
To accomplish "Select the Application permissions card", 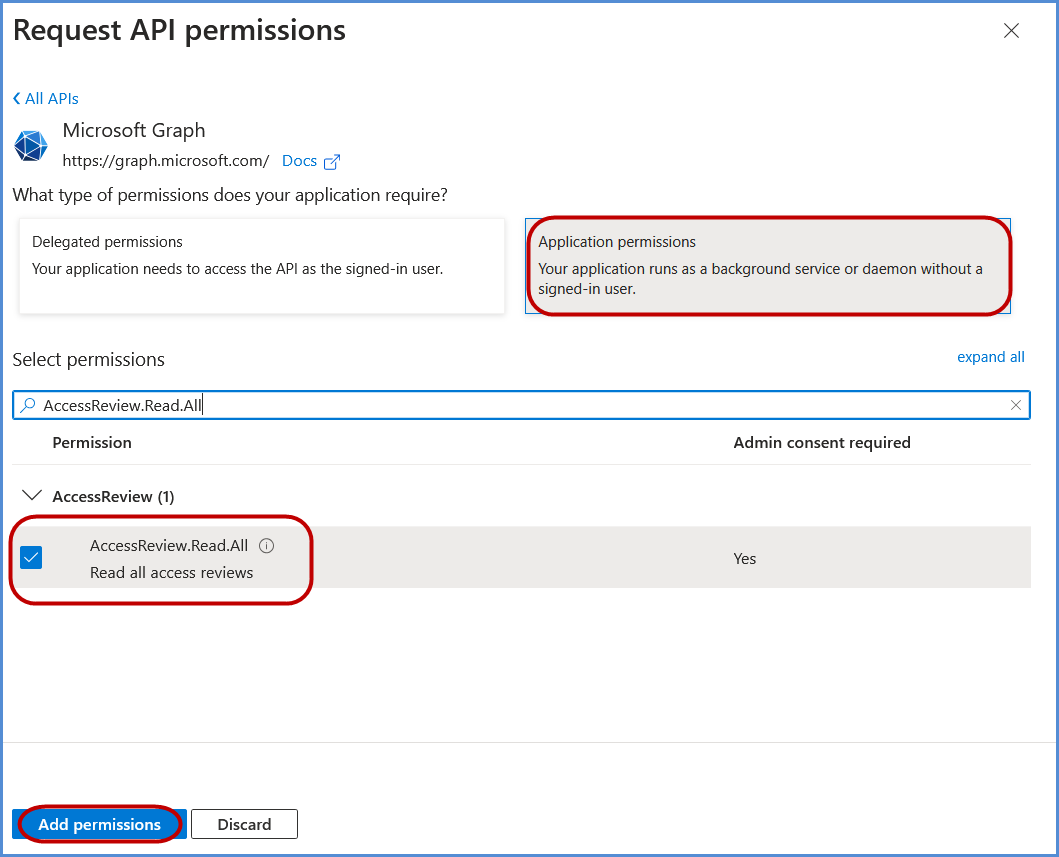I will click(x=767, y=266).
